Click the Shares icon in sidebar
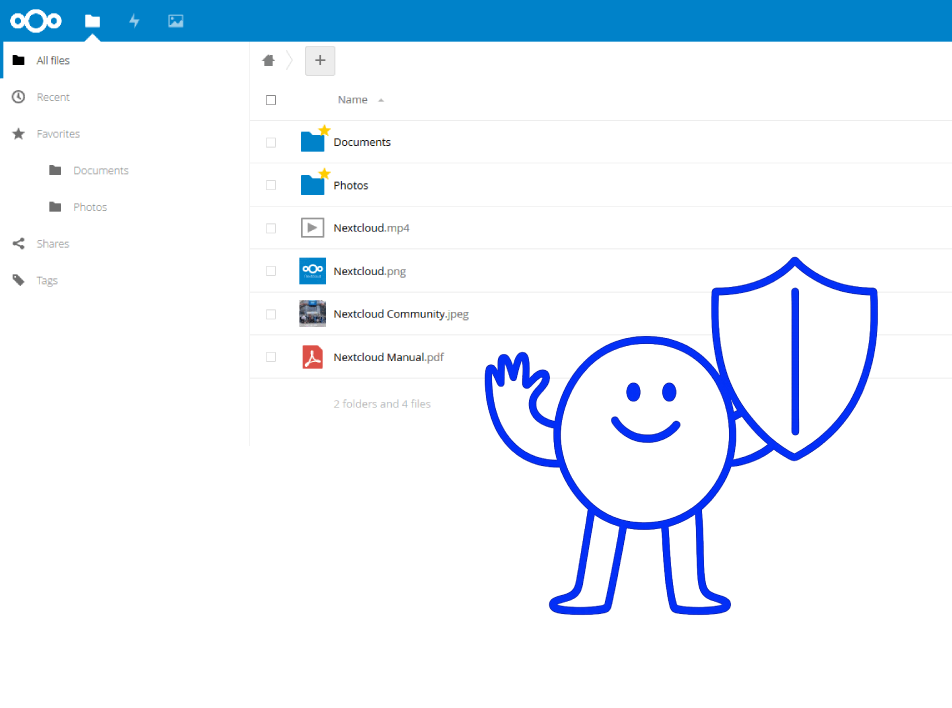Screen dimensions: 952x708 19,243
